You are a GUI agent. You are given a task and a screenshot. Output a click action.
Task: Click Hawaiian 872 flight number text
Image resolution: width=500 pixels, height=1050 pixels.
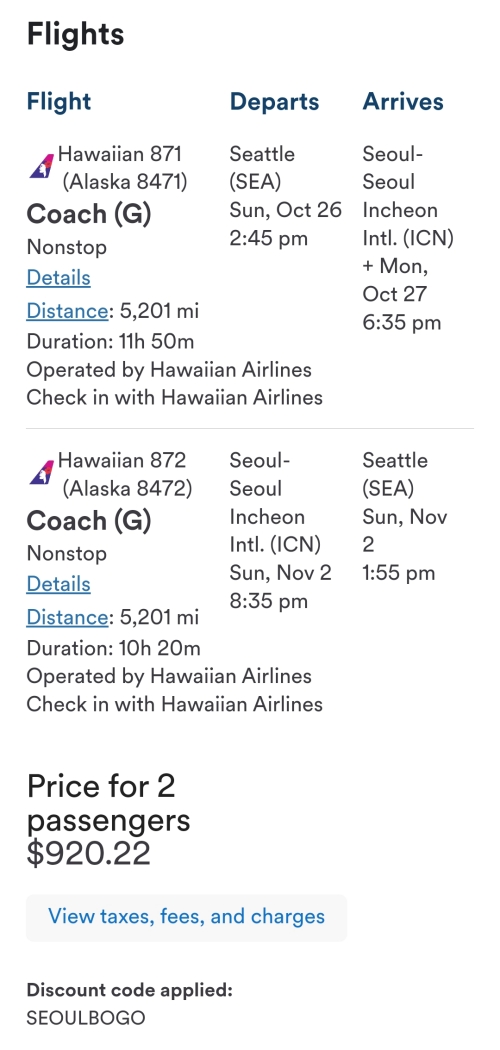click(x=122, y=460)
